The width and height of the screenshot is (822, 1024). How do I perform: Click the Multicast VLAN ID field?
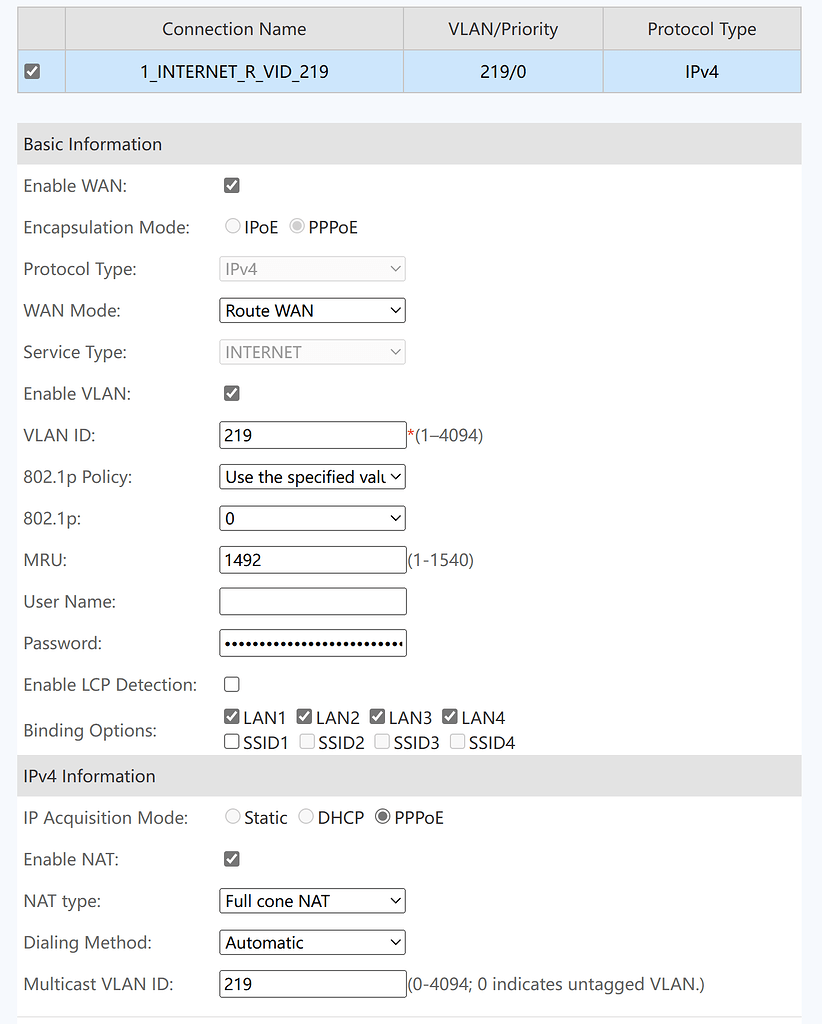[312, 983]
